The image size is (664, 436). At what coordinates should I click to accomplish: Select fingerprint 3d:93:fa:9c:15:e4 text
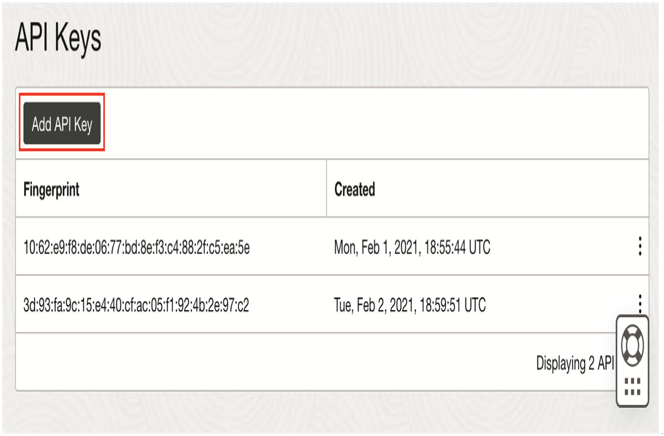tap(136, 305)
